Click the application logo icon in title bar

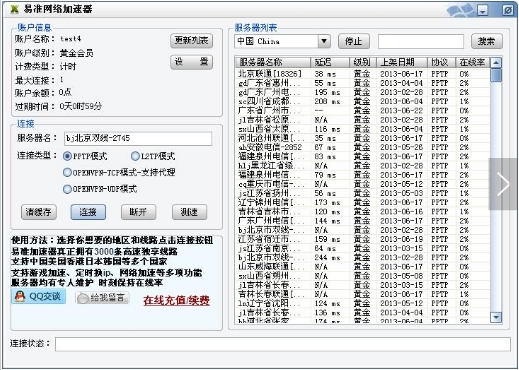click(x=14, y=9)
